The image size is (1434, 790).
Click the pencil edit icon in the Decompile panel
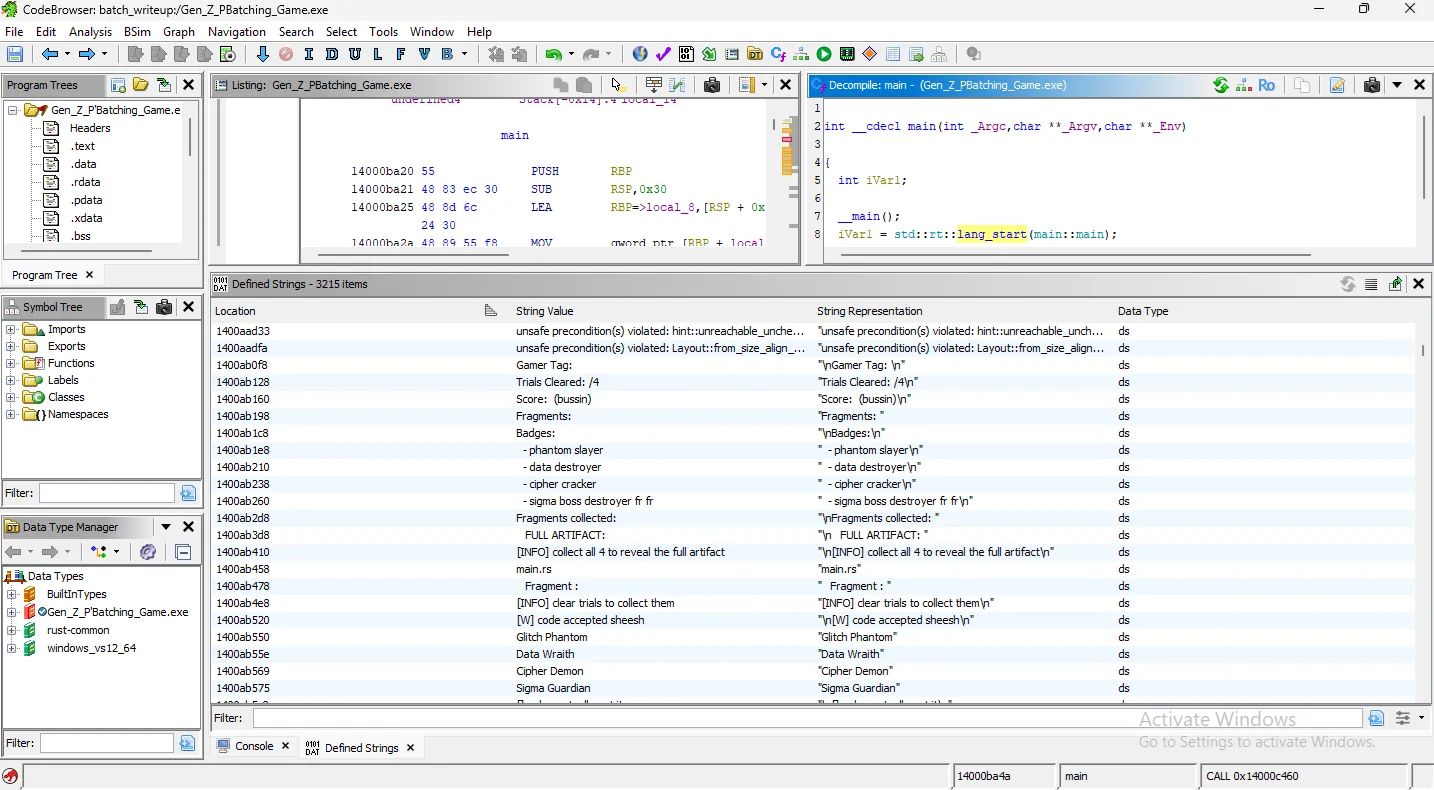(1337, 85)
